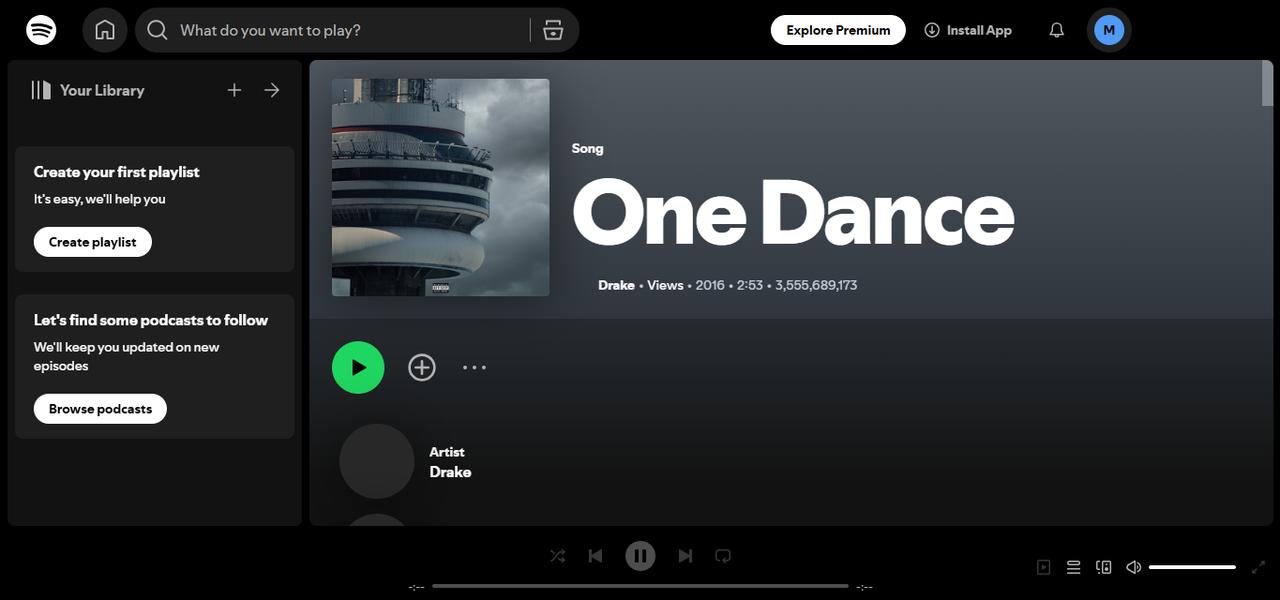The height and width of the screenshot is (600, 1280).
Task: Enable shuffle playback
Action: coord(557,555)
